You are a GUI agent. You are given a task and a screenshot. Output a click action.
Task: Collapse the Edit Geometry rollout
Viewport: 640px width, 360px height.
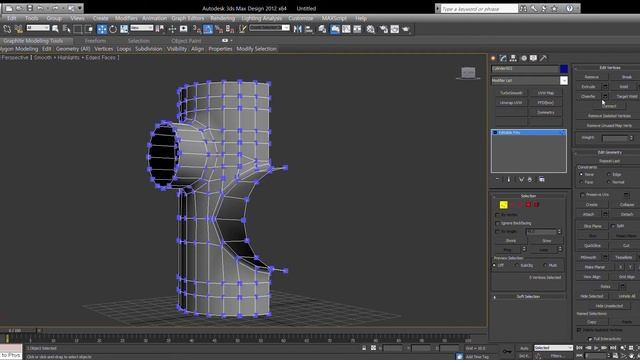click(610, 152)
